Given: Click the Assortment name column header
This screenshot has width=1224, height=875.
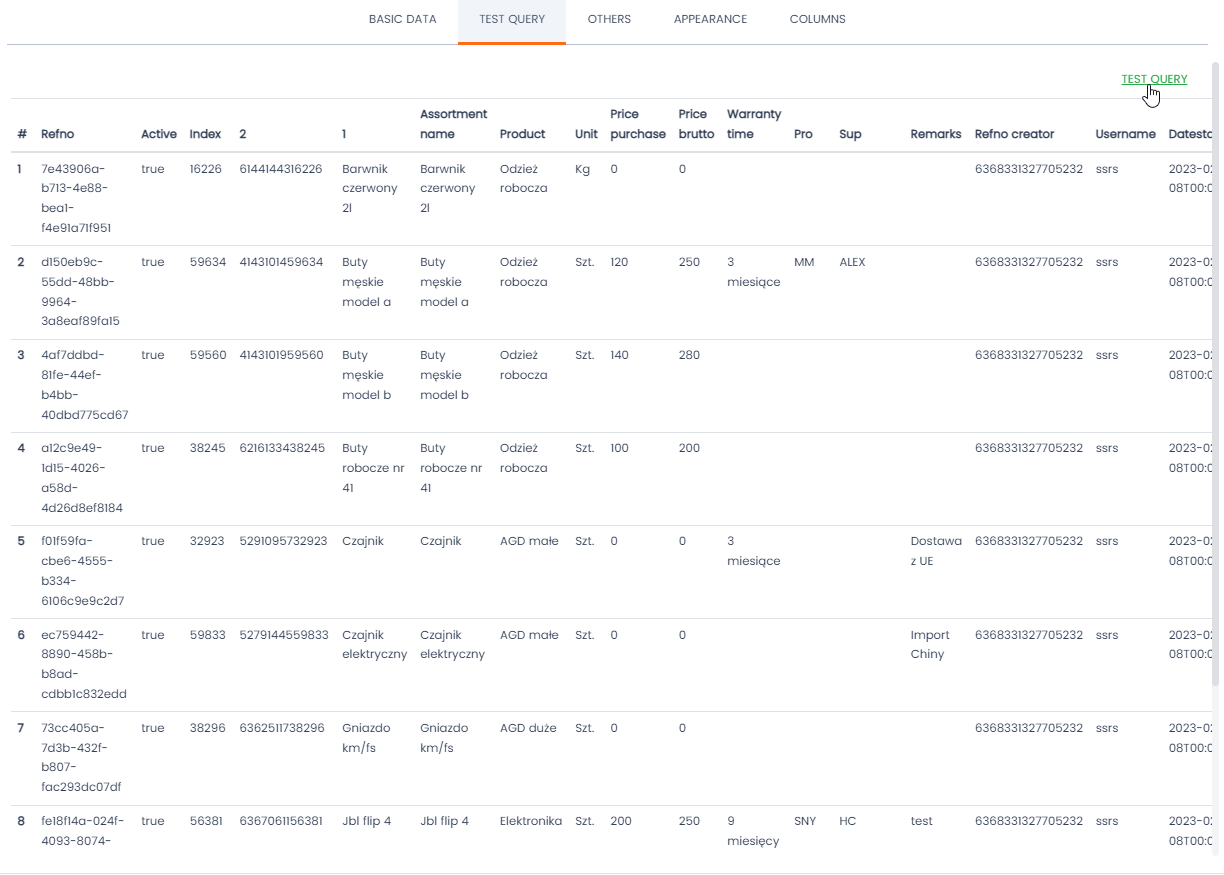Looking at the screenshot, I should point(453,124).
